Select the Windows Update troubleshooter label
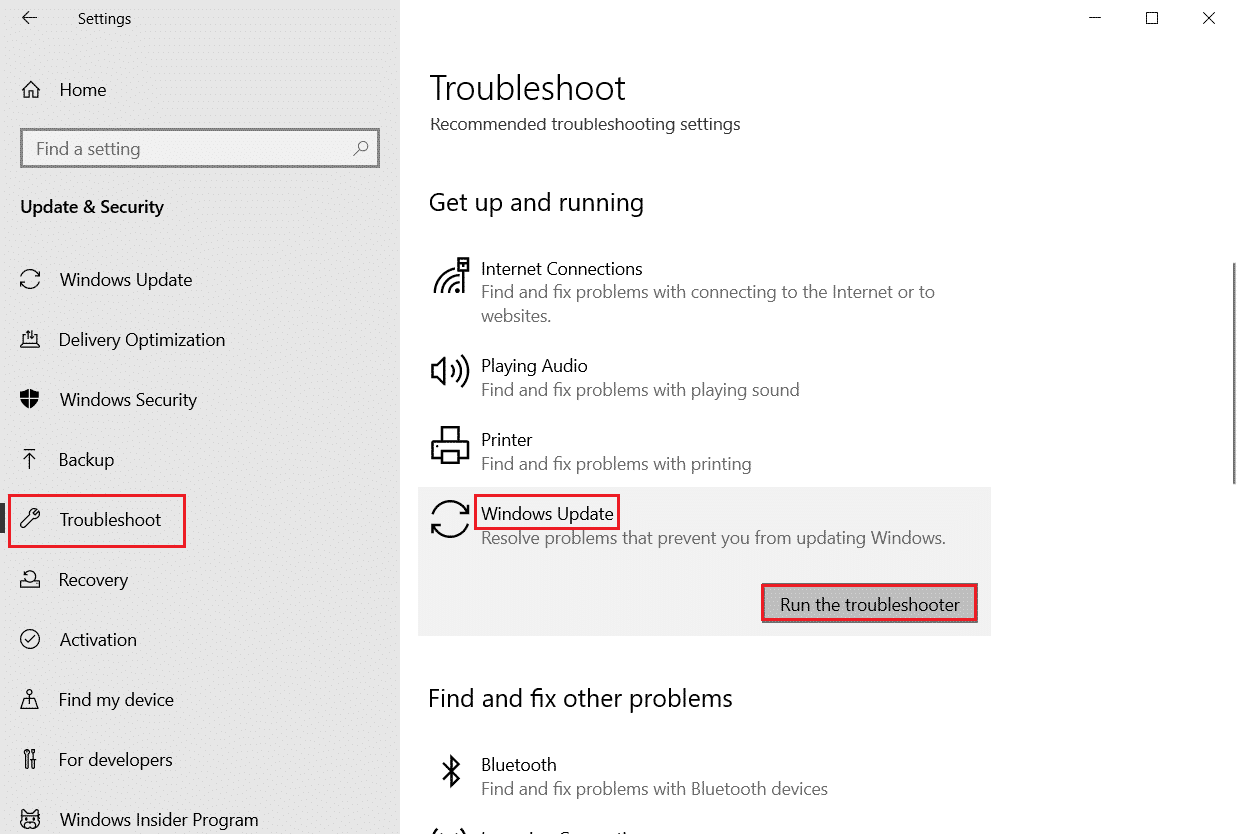This screenshot has height=834, width=1237. (547, 512)
